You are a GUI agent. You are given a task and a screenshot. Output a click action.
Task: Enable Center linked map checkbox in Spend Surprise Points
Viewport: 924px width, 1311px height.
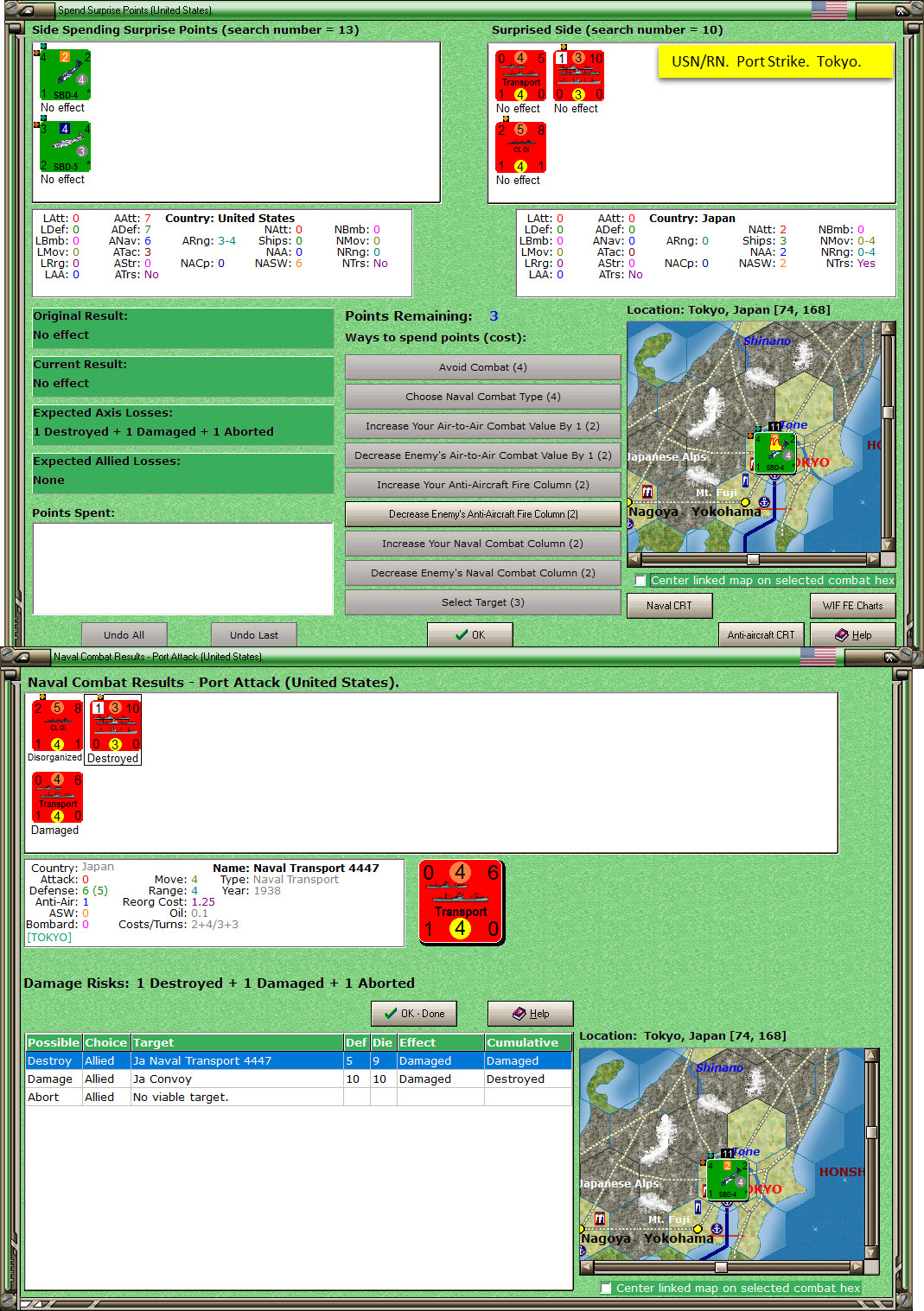640,581
